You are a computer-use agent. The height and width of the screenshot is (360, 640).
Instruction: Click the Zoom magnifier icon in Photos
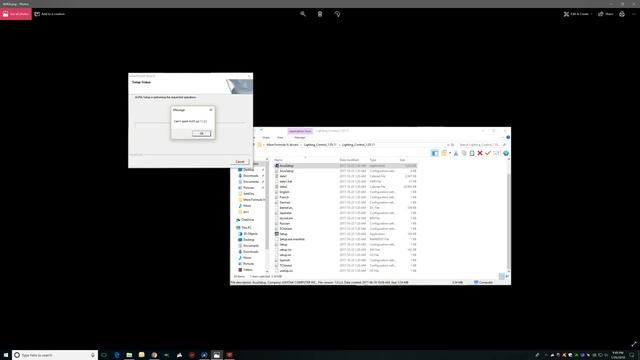(303, 14)
